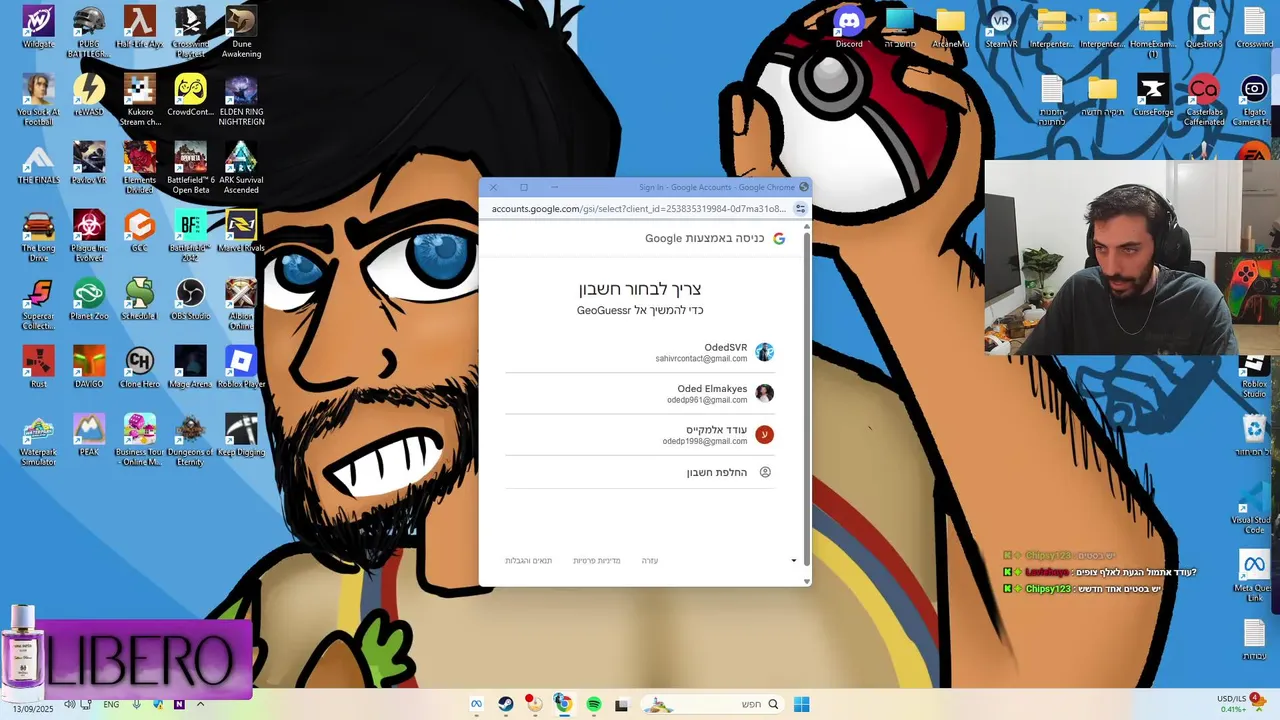Click the sign-in window vertical scrollbar
Image resolution: width=1280 pixels, height=720 pixels.
click(x=807, y=400)
